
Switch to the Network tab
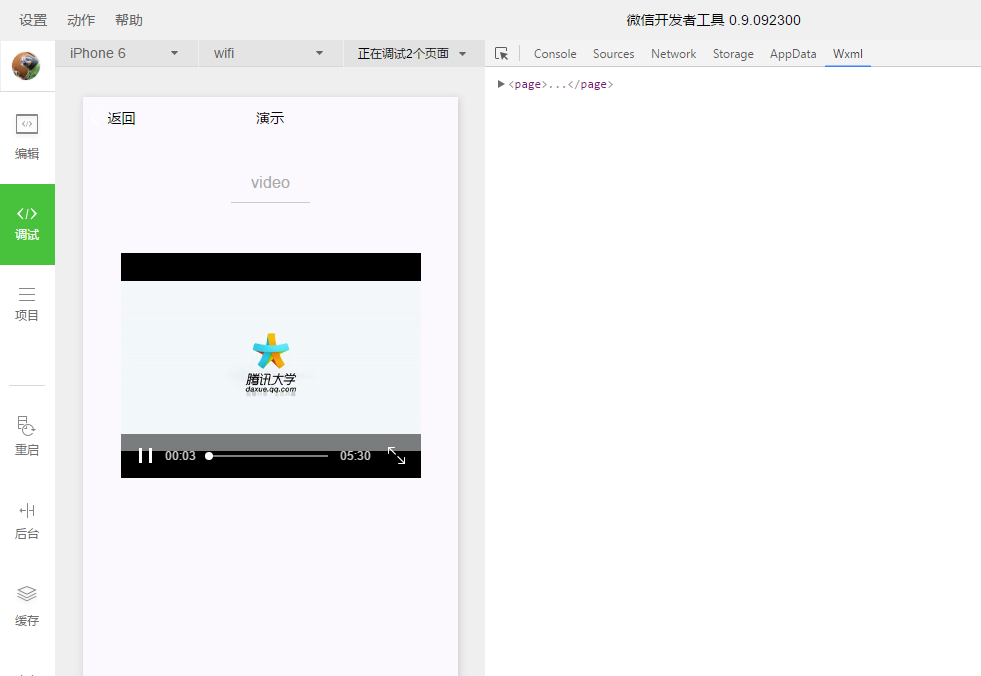click(673, 54)
